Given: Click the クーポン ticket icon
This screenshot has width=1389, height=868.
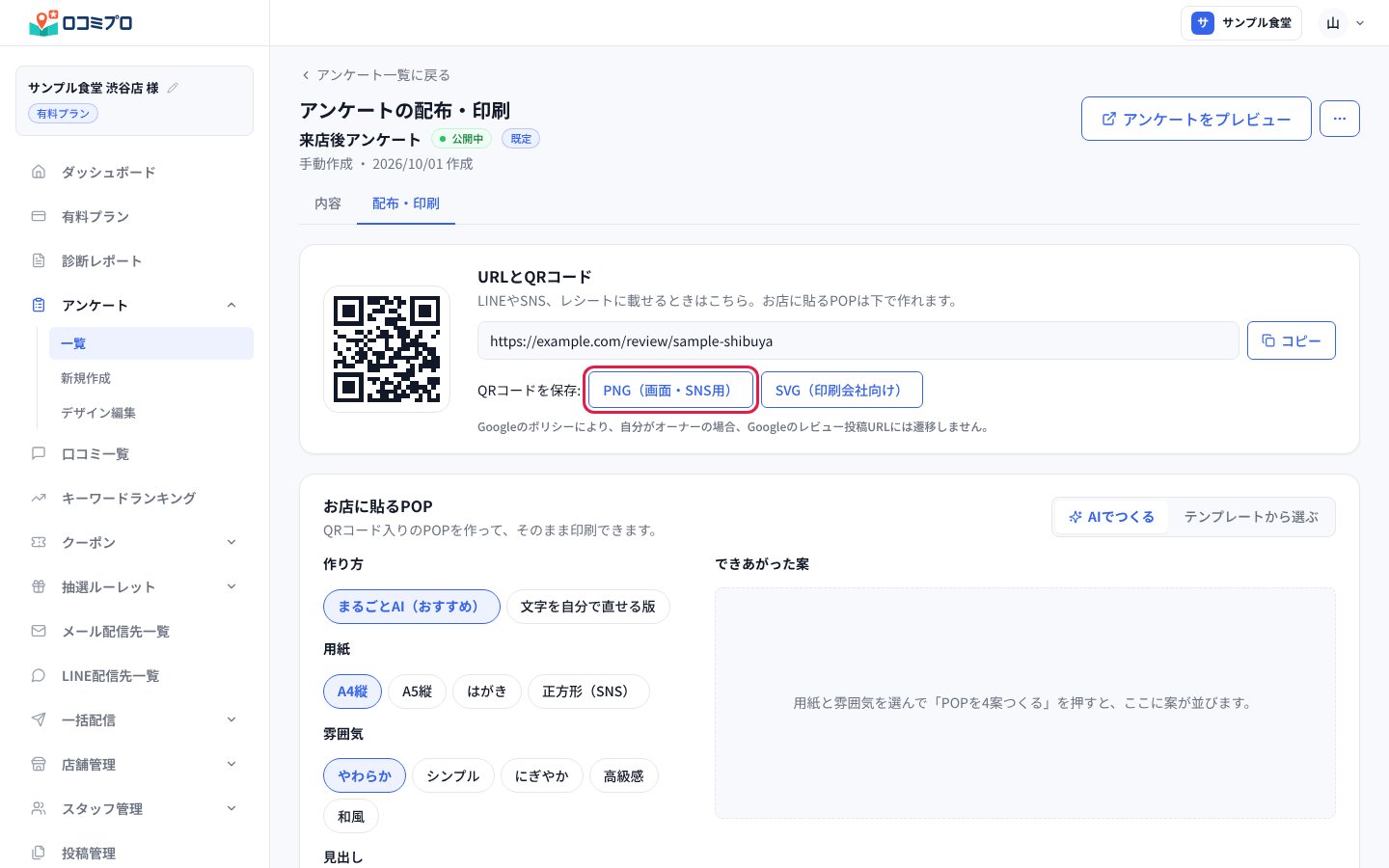Looking at the screenshot, I should [x=39, y=542].
